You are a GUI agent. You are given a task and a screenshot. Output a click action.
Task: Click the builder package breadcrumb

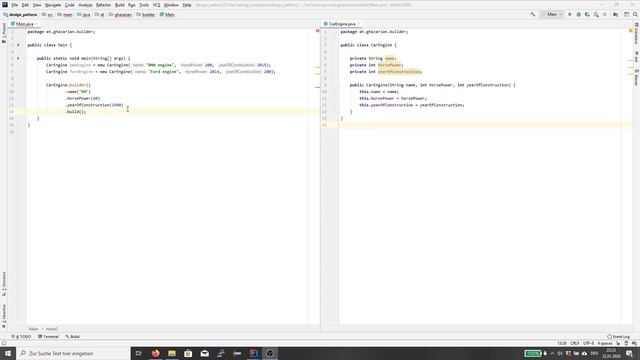(146, 15)
